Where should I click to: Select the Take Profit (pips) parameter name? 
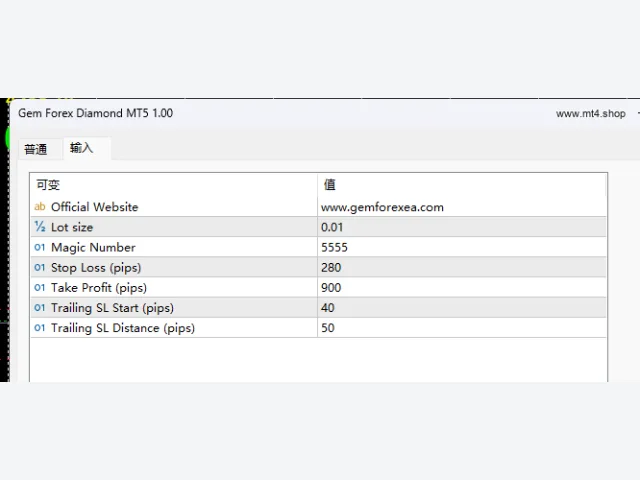(x=99, y=288)
